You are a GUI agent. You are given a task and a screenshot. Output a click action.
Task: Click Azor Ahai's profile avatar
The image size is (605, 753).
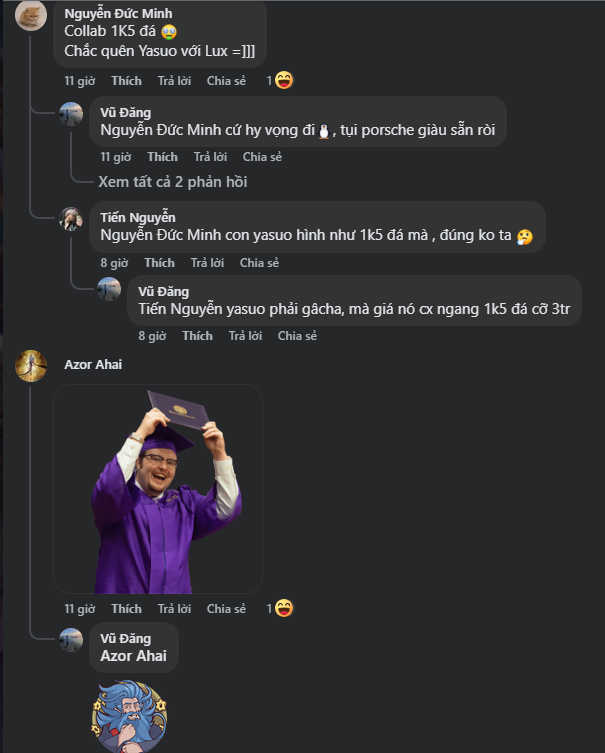point(31,366)
